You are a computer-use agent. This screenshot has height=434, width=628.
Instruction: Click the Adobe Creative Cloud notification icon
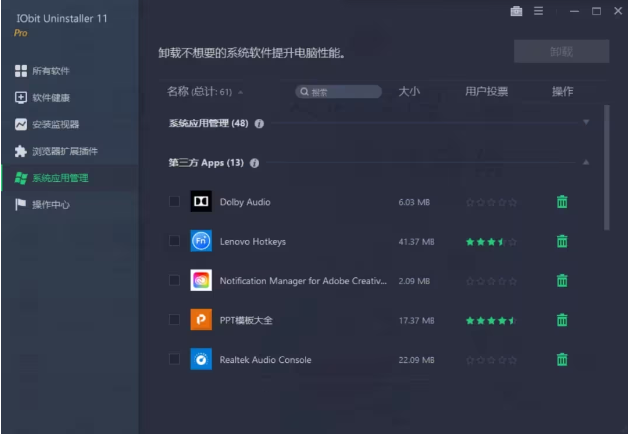pyautogui.click(x=201, y=280)
